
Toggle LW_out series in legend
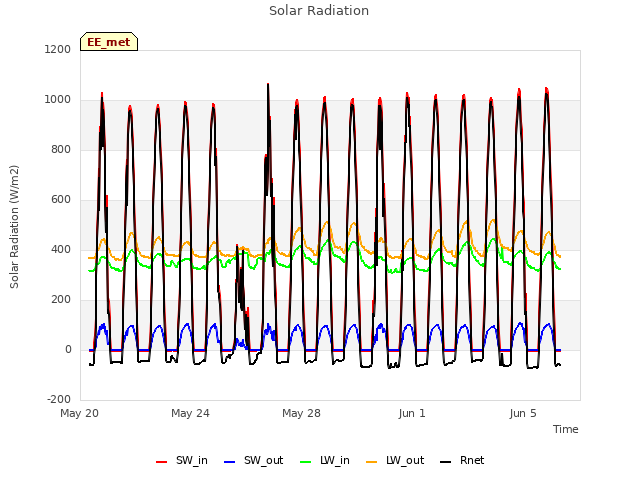(395, 461)
